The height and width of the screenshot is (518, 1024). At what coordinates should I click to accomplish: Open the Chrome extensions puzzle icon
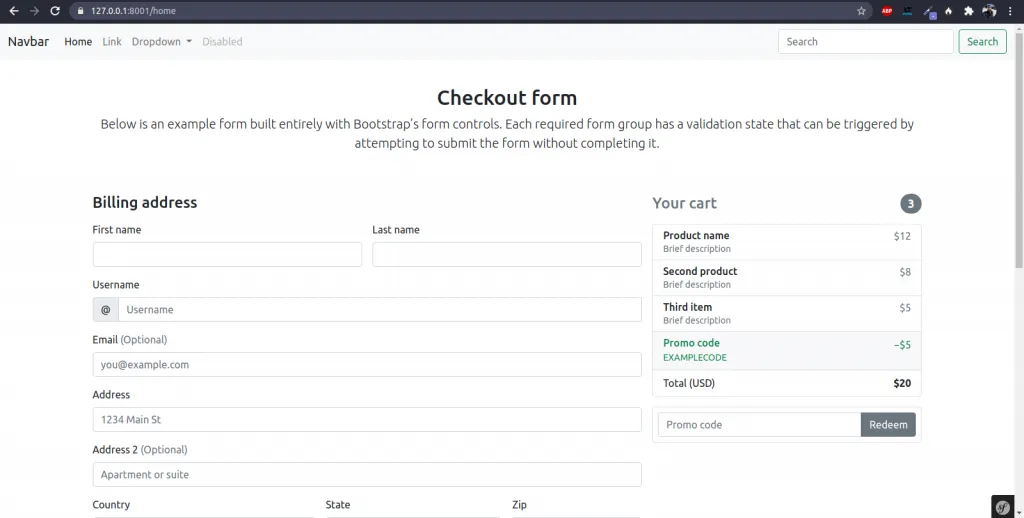pos(968,11)
